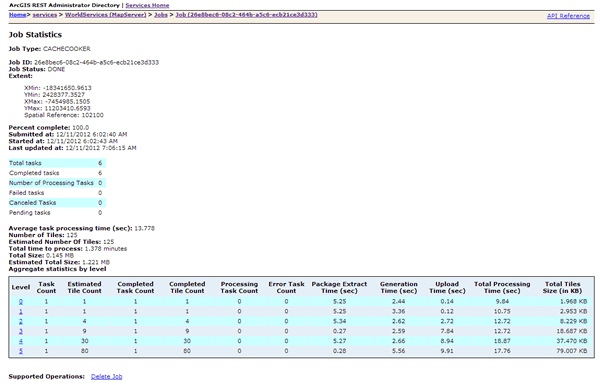
Task: Open level 4 statistics link
Action: (21, 341)
